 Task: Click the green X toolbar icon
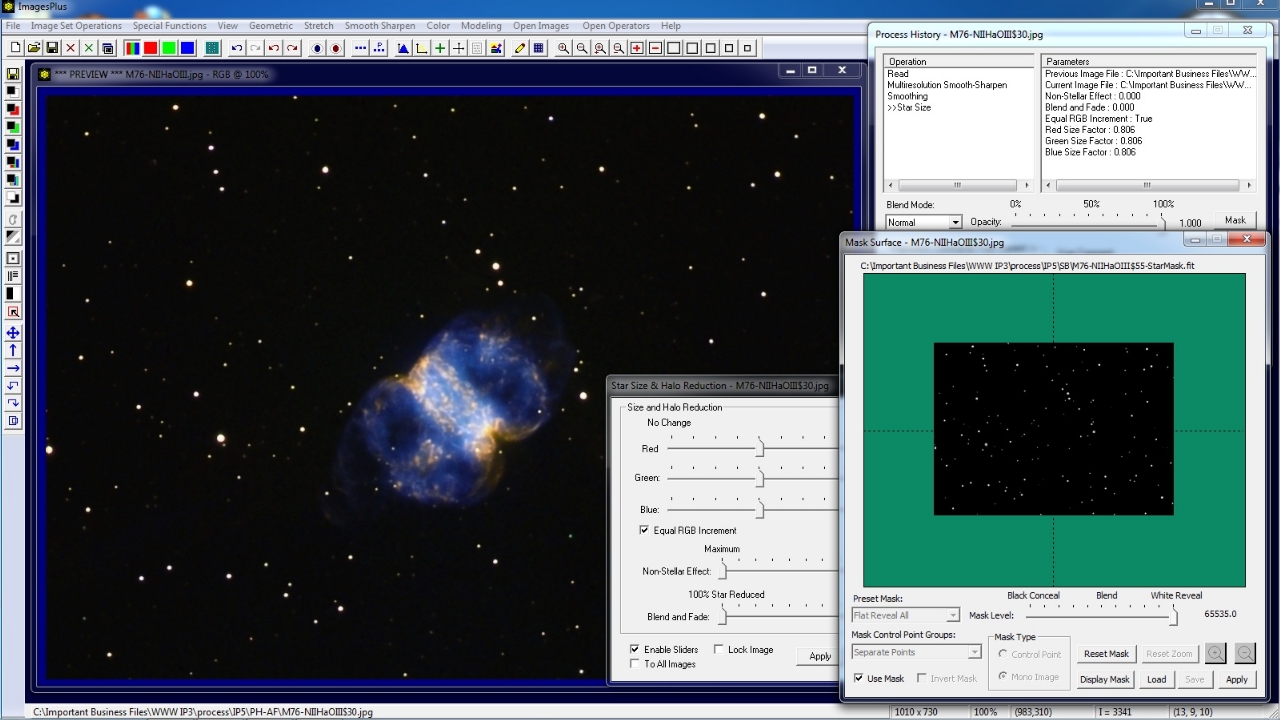click(x=89, y=47)
